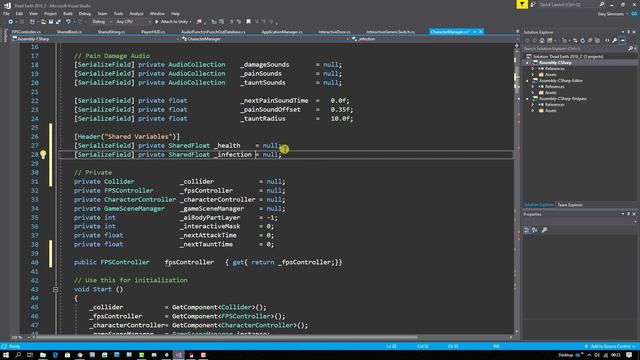Switch to FPSController.cs tab

[x=26, y=32]
